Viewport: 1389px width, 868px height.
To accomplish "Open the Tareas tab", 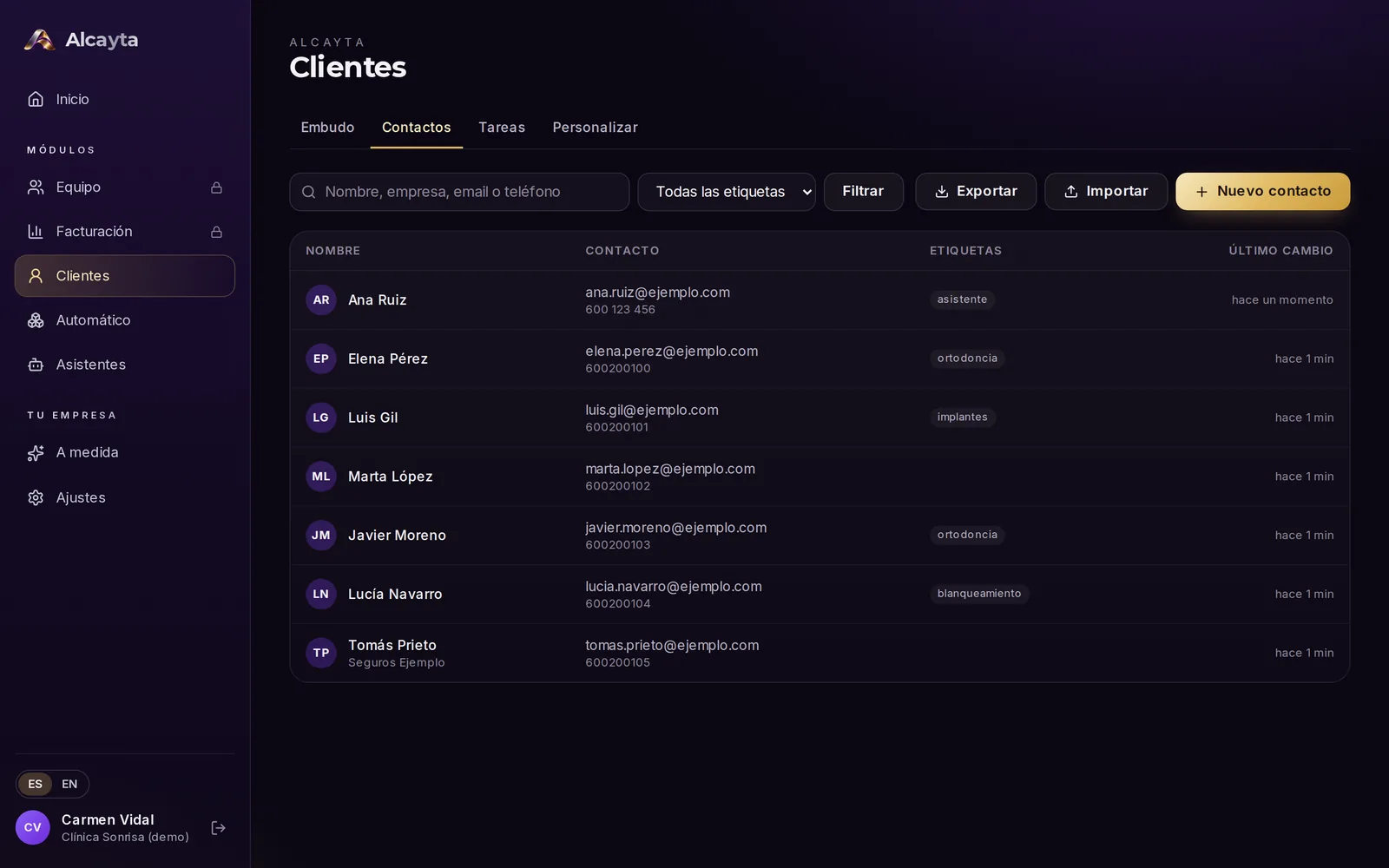I will 502,128.
